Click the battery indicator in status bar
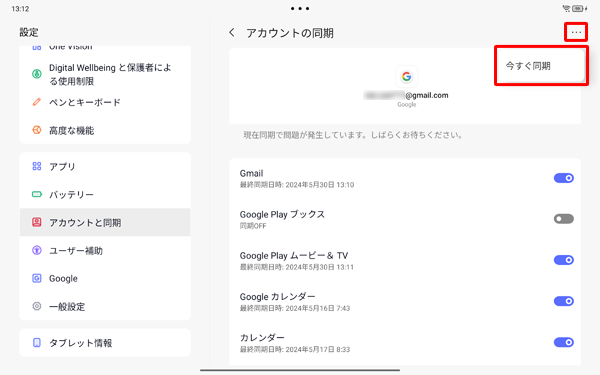The image size is (600, 375). [x=578, y=8]
